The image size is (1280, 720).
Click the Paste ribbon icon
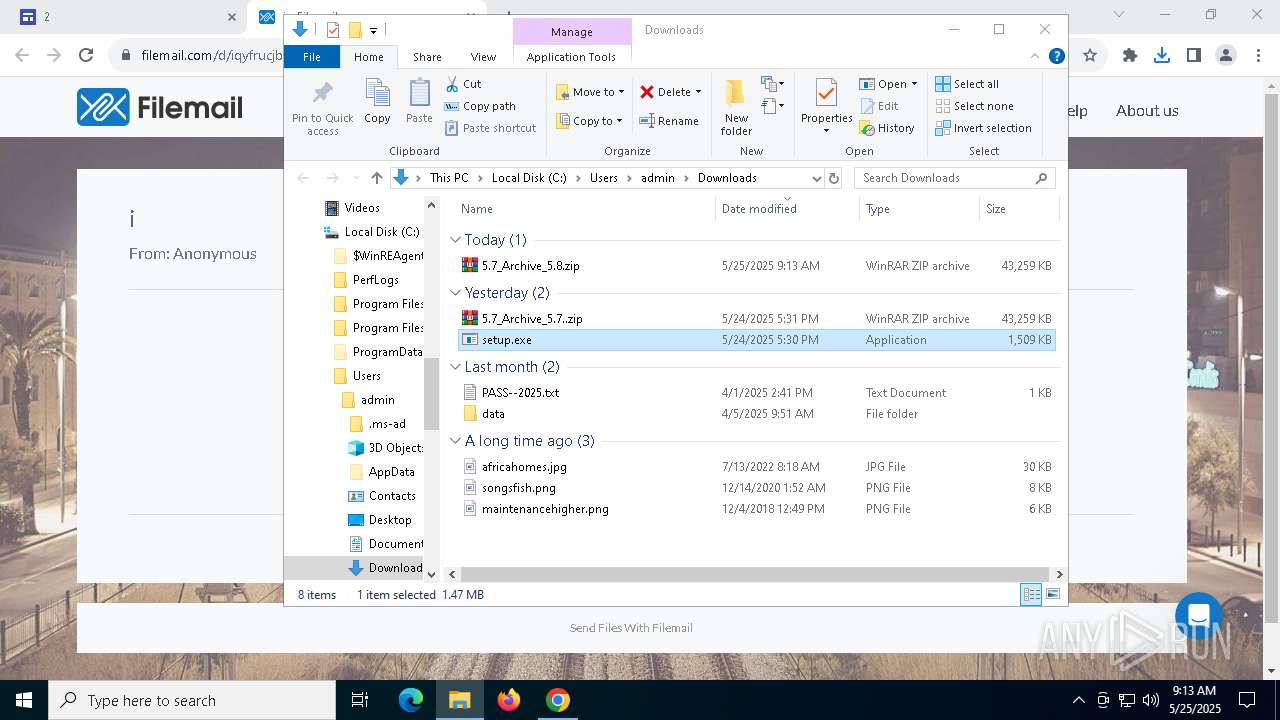click(419, 102)
